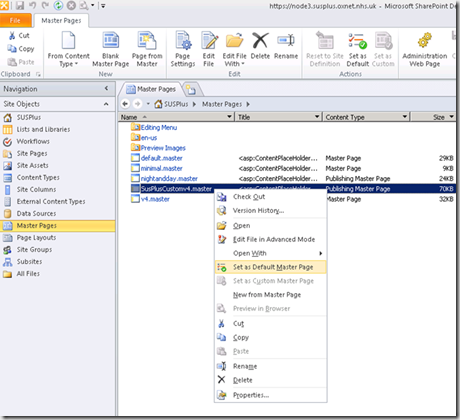Viewport: 460px width, 420px height.
Task: Select the Master Pages ribbon tab
Action: click(x=61, y=20)
